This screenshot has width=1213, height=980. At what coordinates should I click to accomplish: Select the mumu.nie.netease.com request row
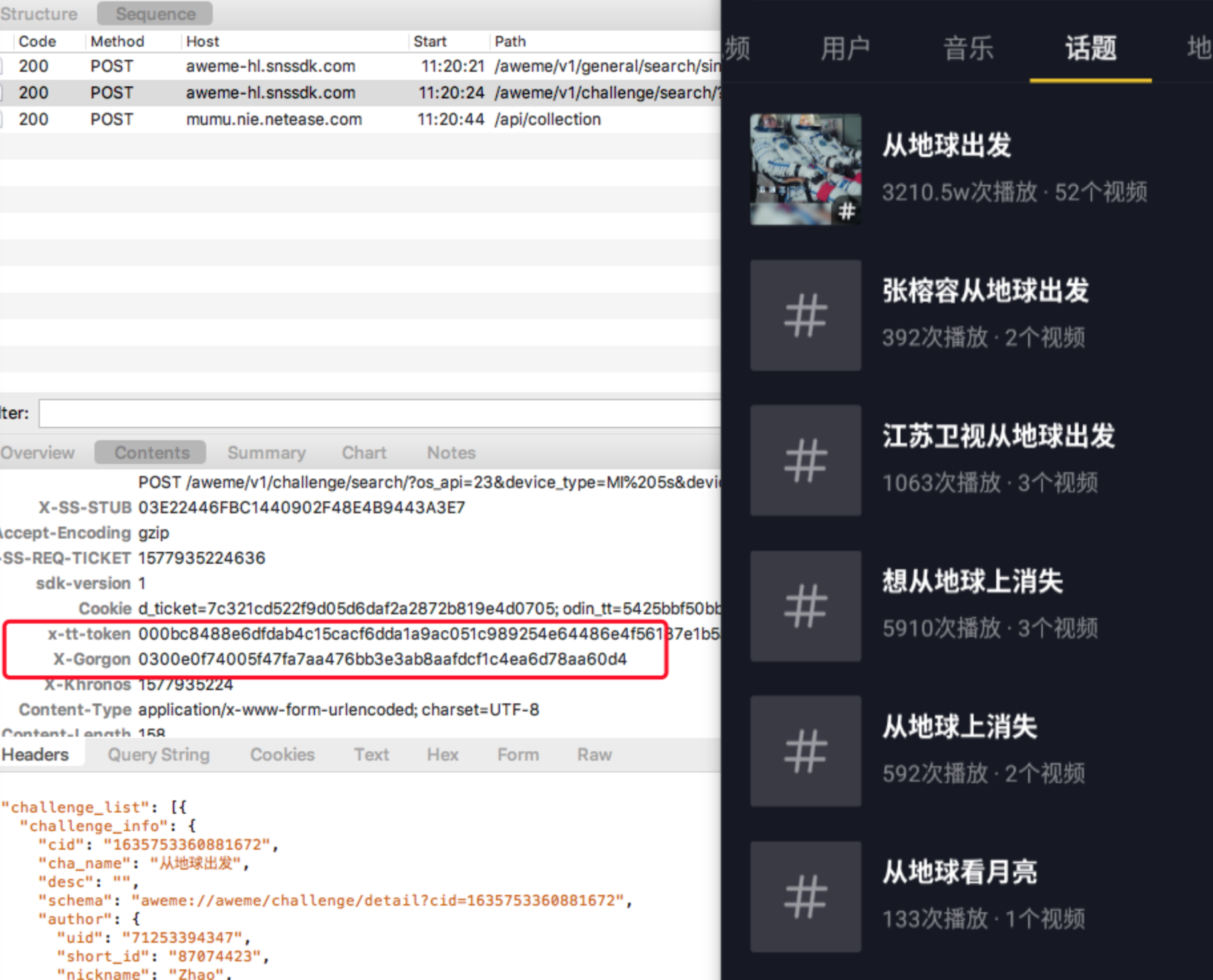(360, 120)
